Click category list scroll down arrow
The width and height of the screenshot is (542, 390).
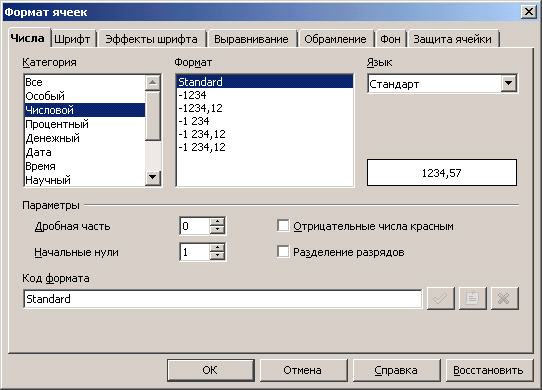(x=152, y=178)
